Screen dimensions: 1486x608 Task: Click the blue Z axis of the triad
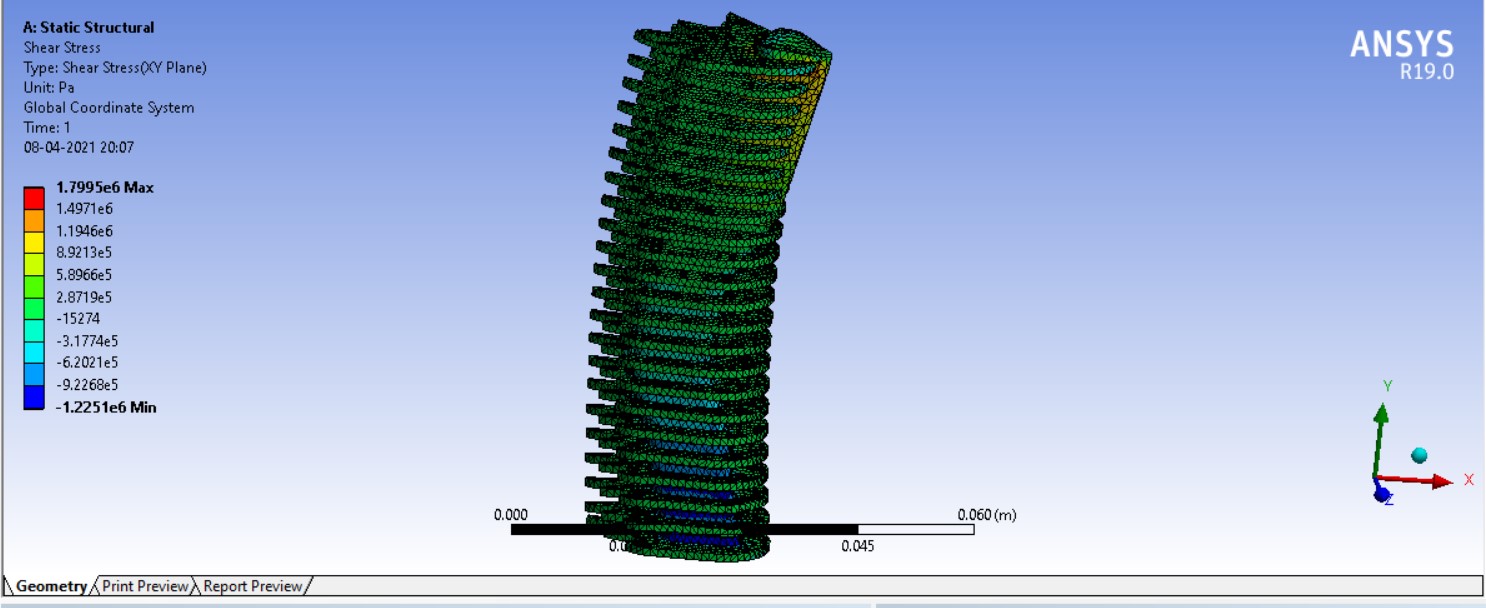point(1382,493)
